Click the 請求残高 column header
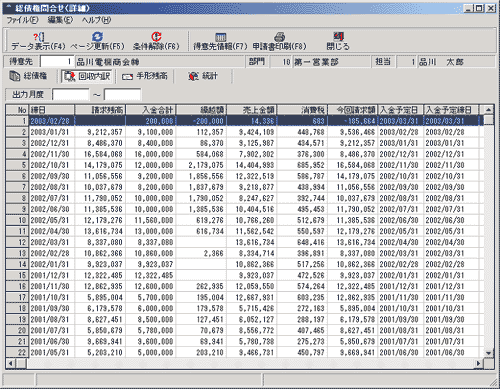 pyautogui.click(x=100, y=110)
